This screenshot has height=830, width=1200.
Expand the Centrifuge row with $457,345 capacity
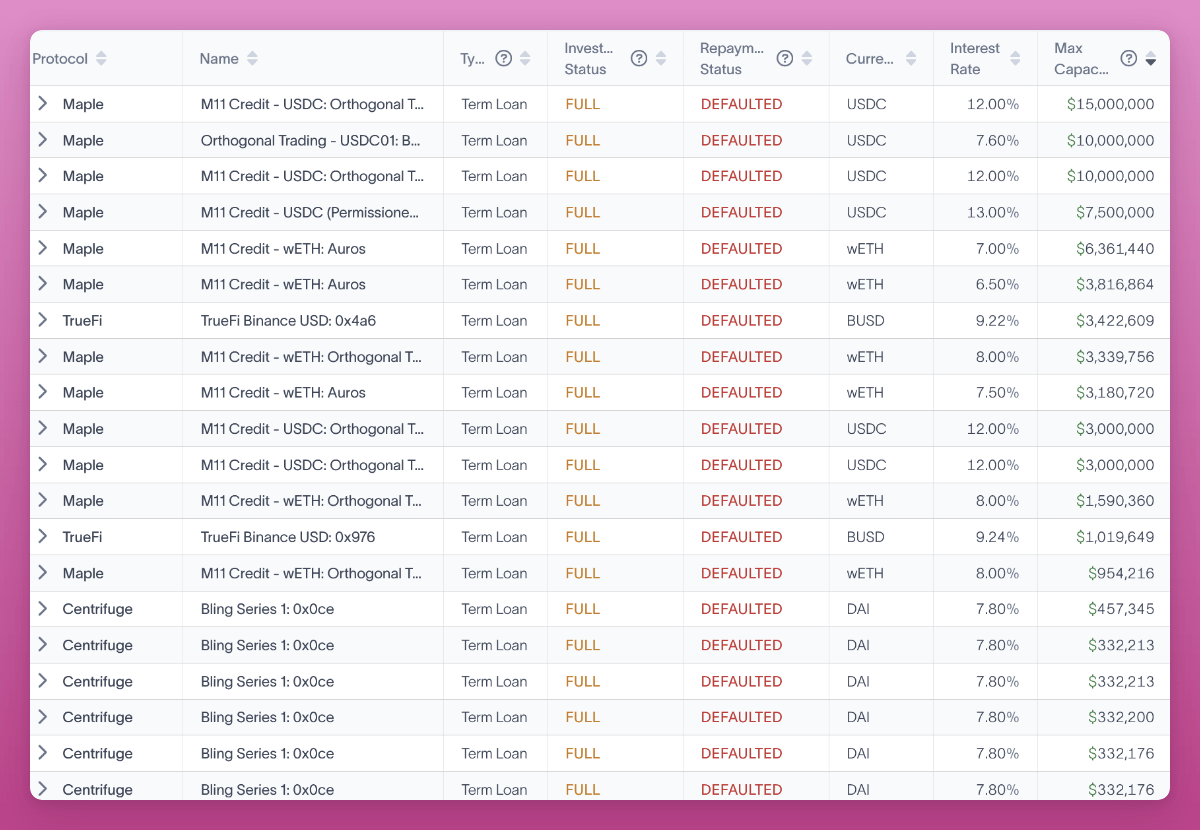43,609
